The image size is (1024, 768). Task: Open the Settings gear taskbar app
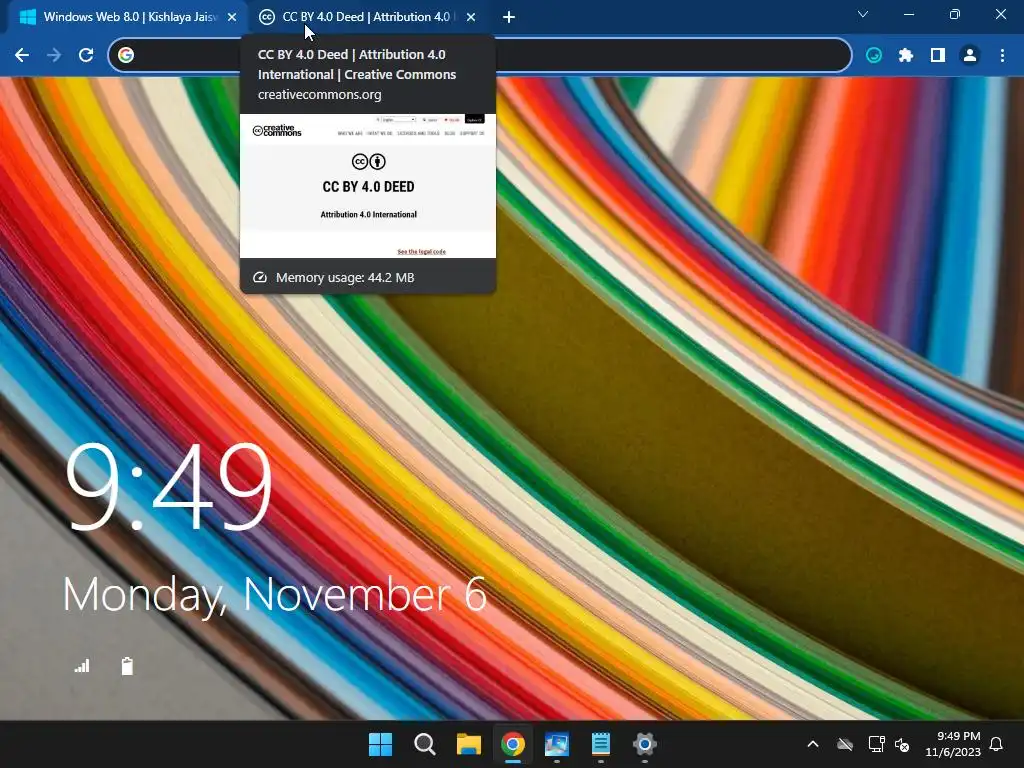coord(645,744)
